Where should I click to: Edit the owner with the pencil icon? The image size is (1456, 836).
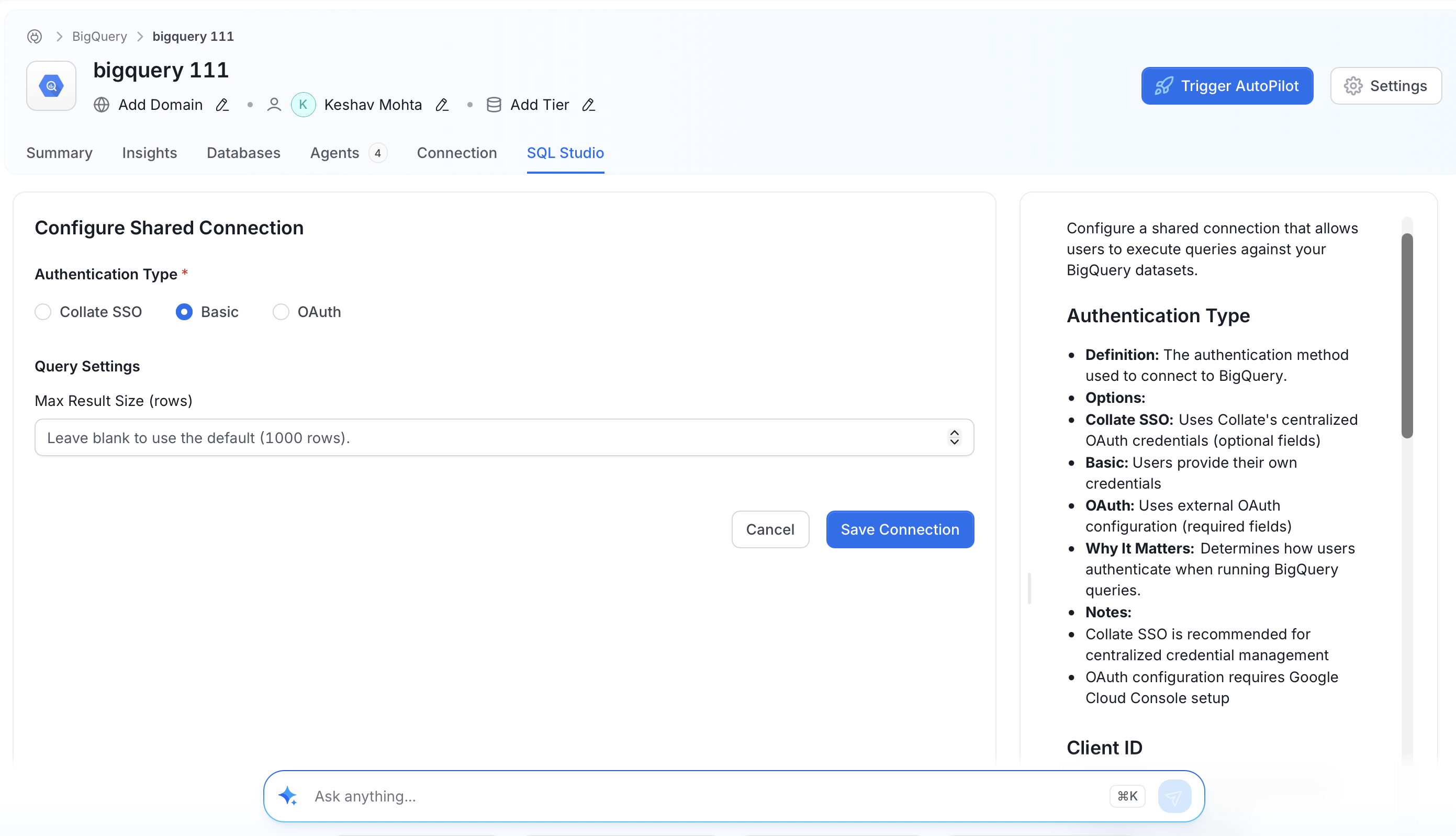(x=442, y=105)
